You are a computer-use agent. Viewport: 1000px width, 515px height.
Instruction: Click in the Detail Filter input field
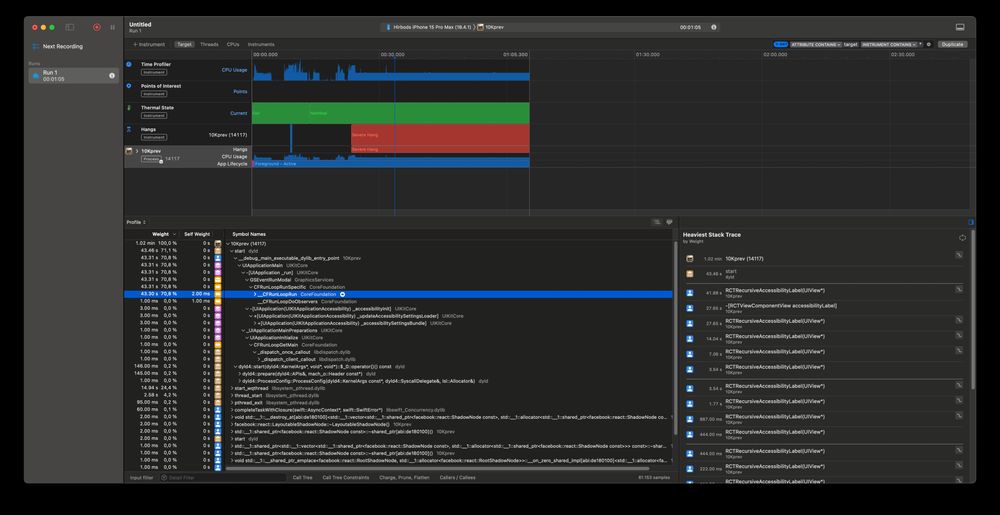tap(223, 477)
